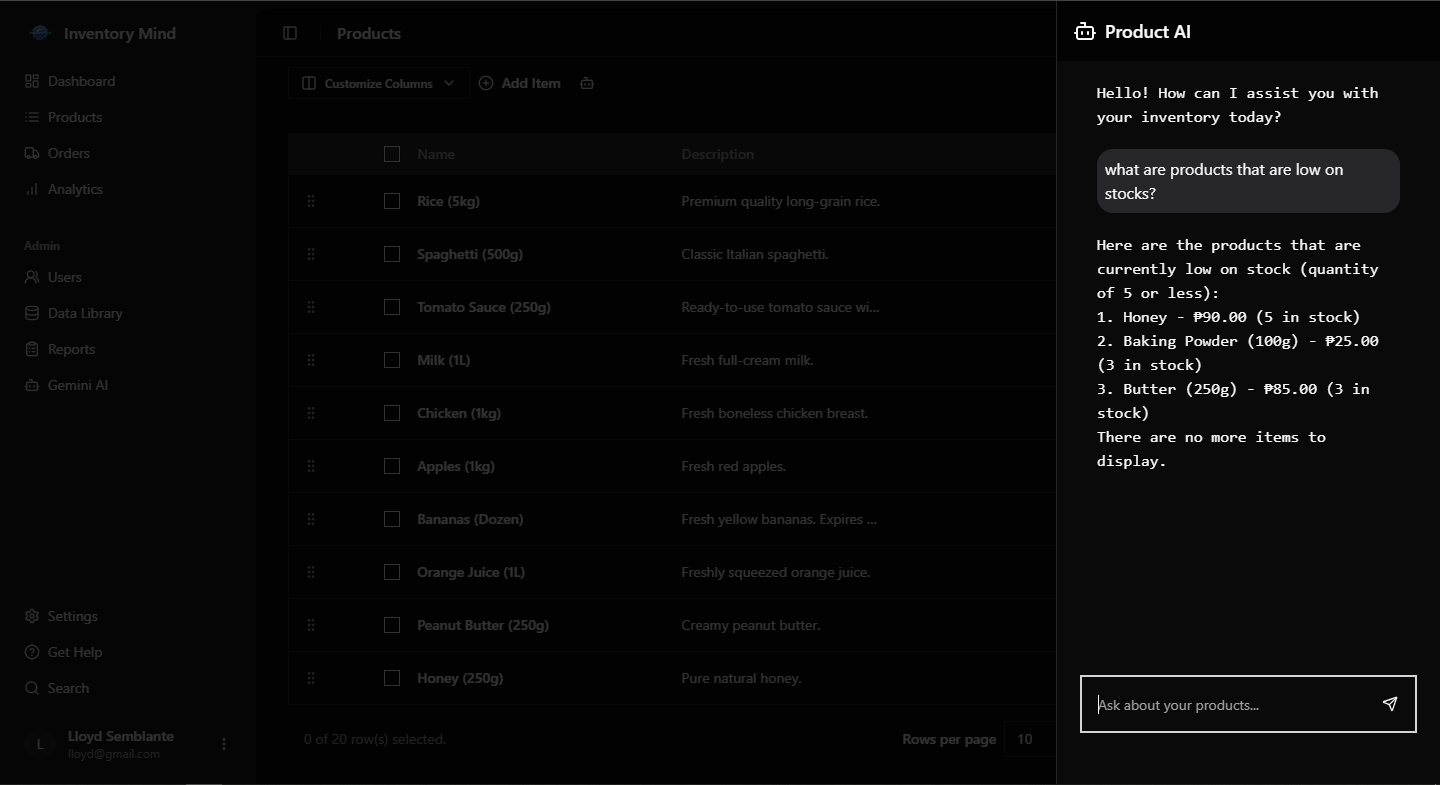Click drag handle icon for Honey (250g) row
The height and width of the screenshot is (785, 1440).
pos(311,678)
